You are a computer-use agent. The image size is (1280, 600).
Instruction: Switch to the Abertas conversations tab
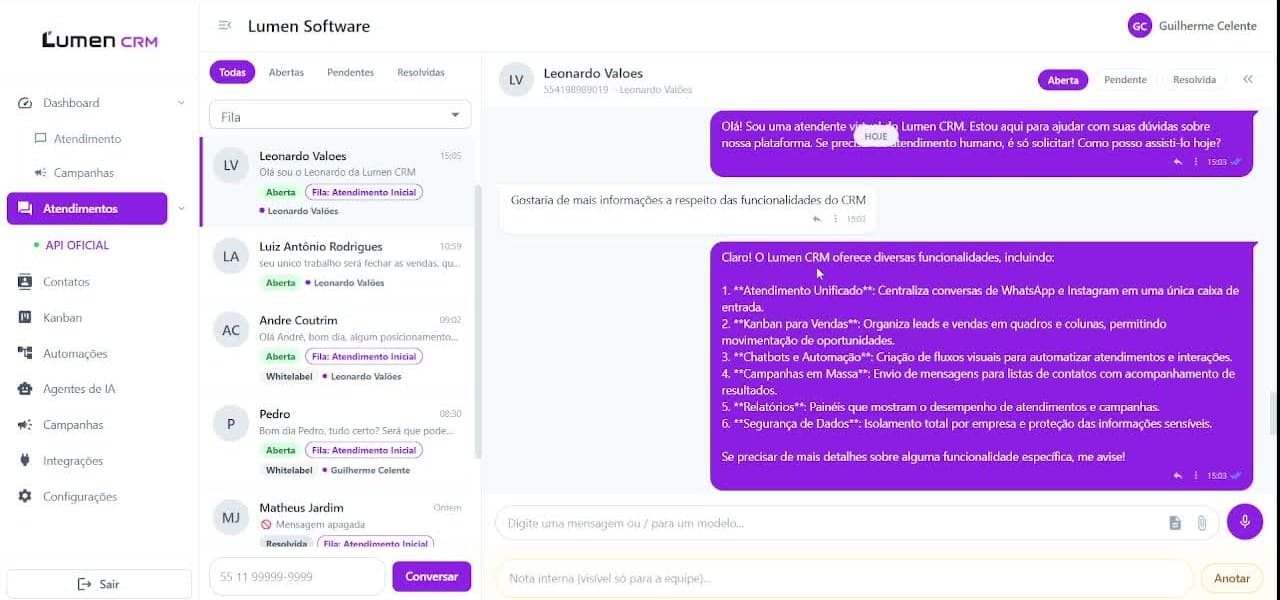pos(286,72)
